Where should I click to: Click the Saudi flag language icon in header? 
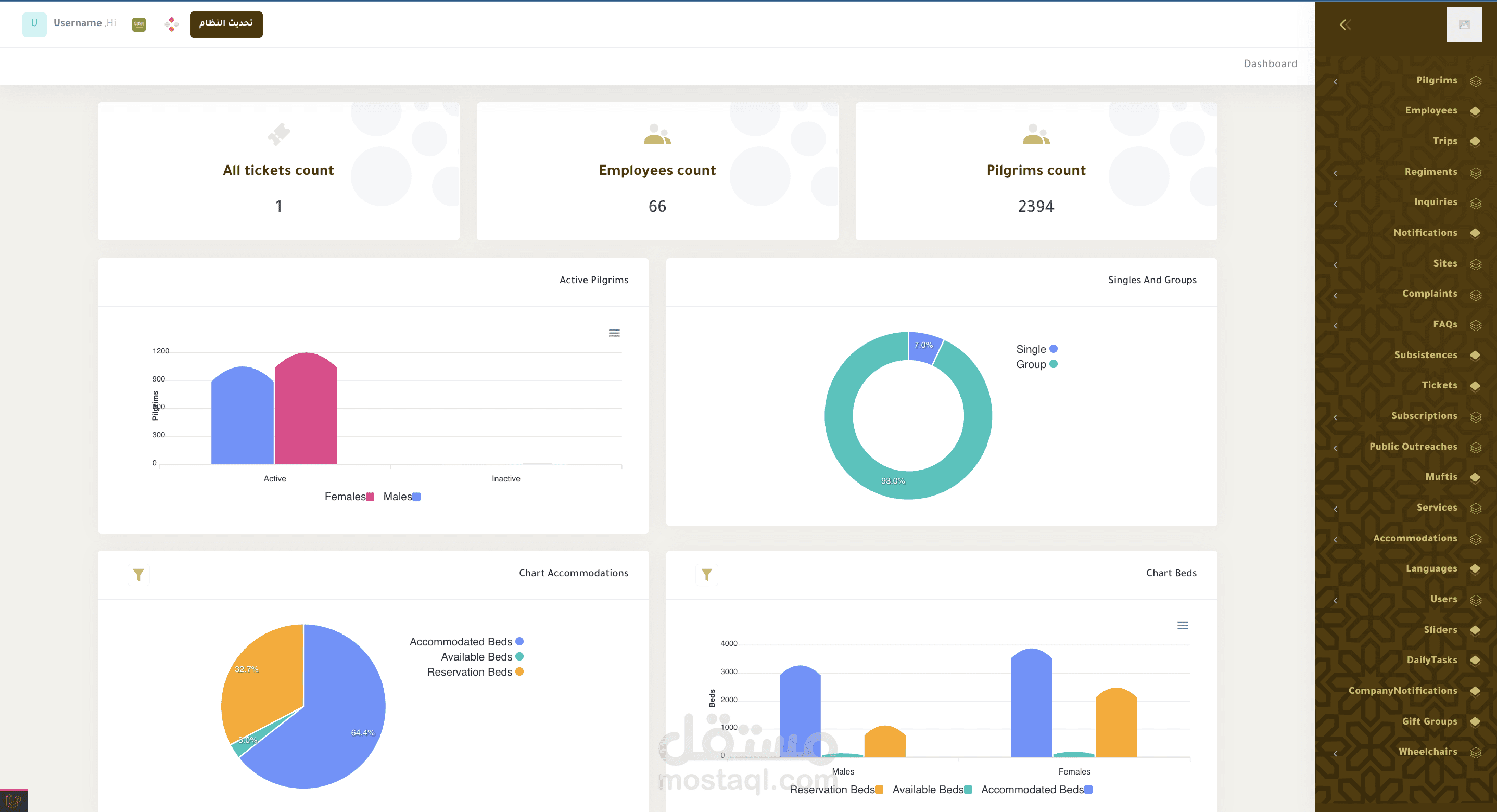click(138, 24)
